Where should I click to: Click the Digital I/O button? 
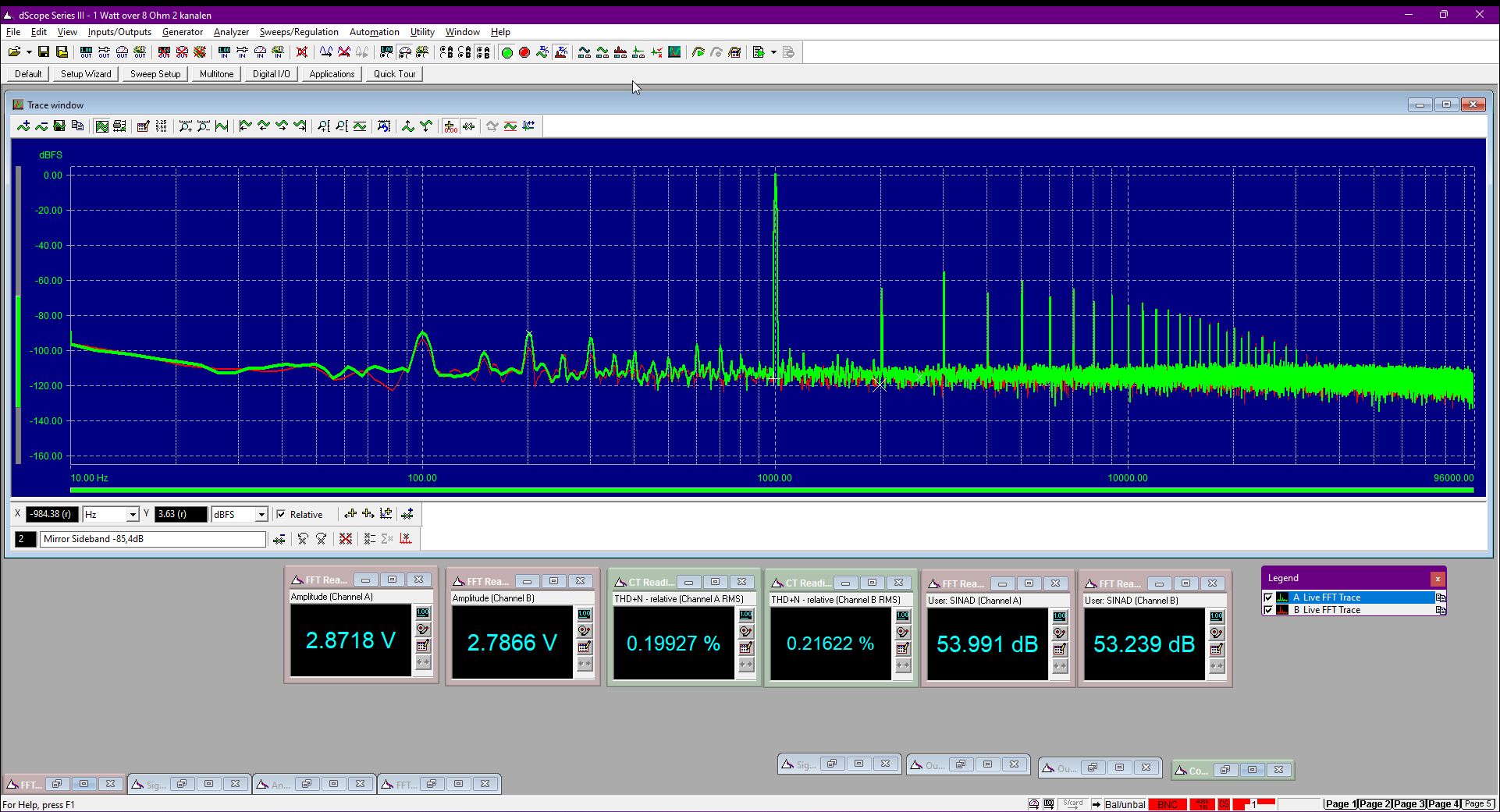[x=271, y=74]
